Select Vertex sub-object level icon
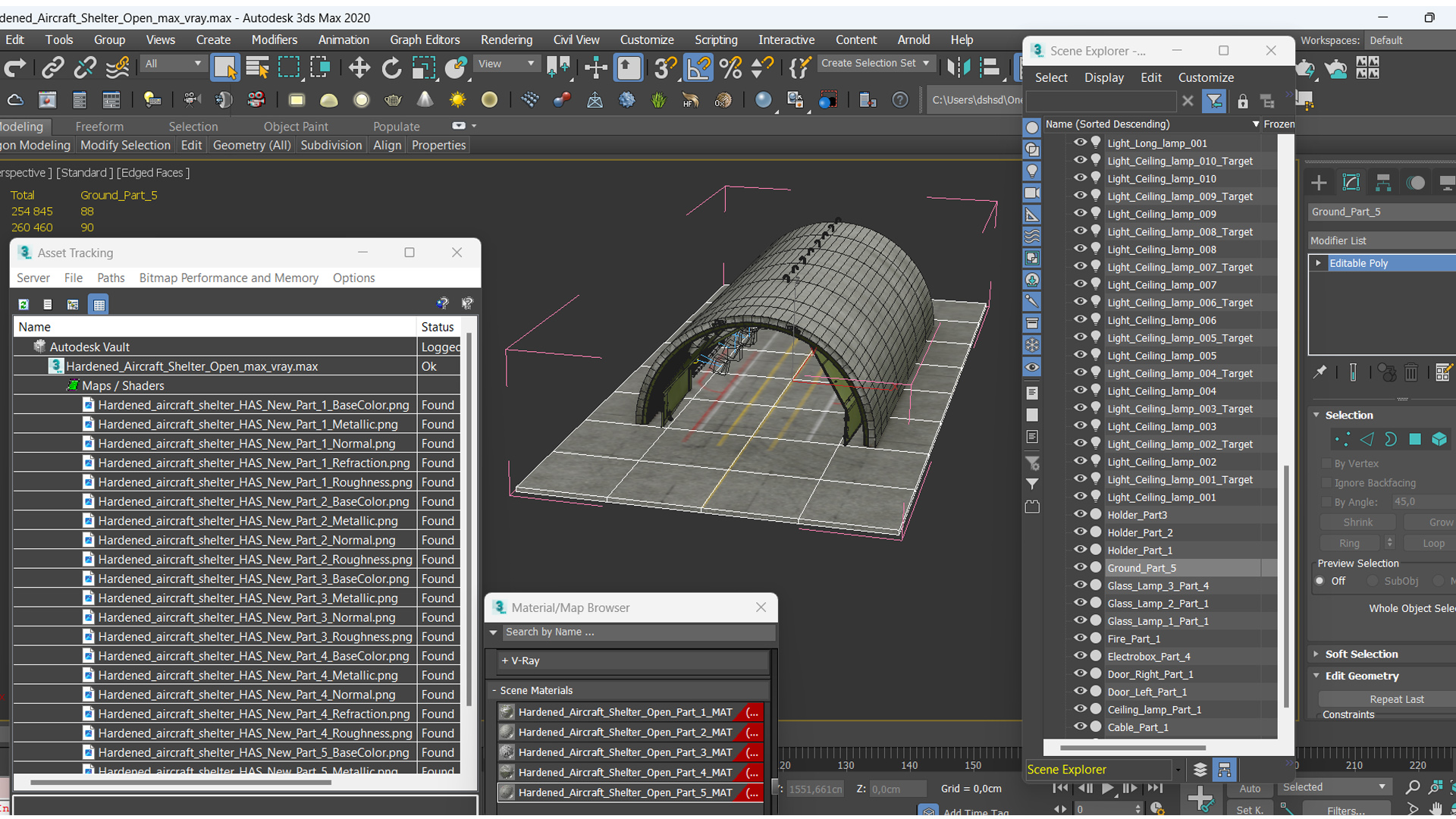Image resolution: width=1456 pixels, height=819 pixels. click(x=1342, y=439)
